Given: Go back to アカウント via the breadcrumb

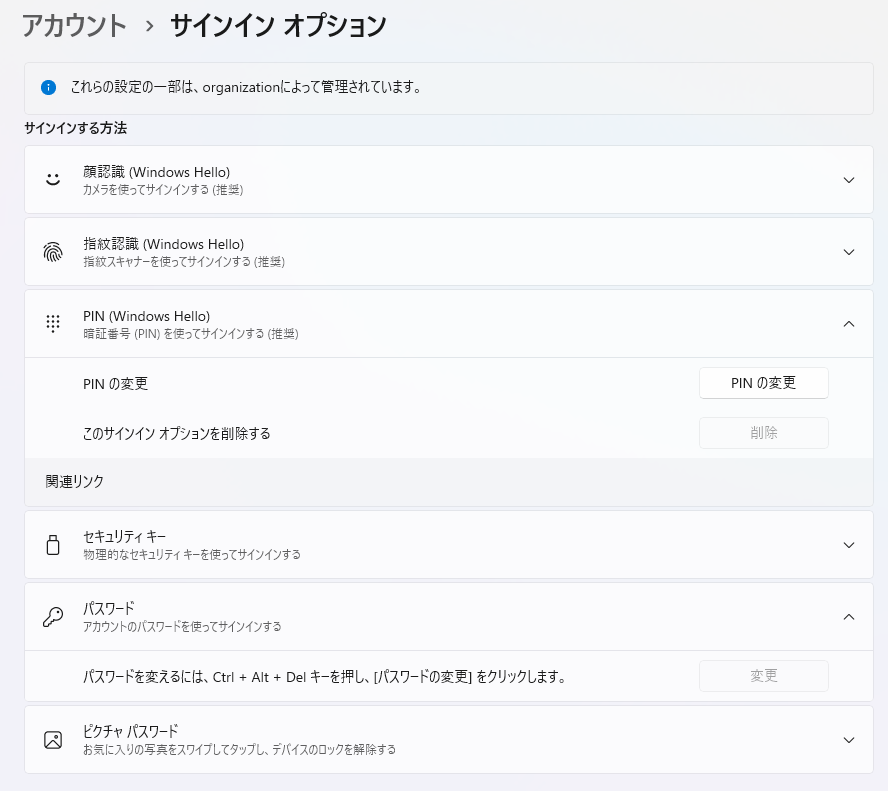Looking at the screenshot, I should coord(75,26).
